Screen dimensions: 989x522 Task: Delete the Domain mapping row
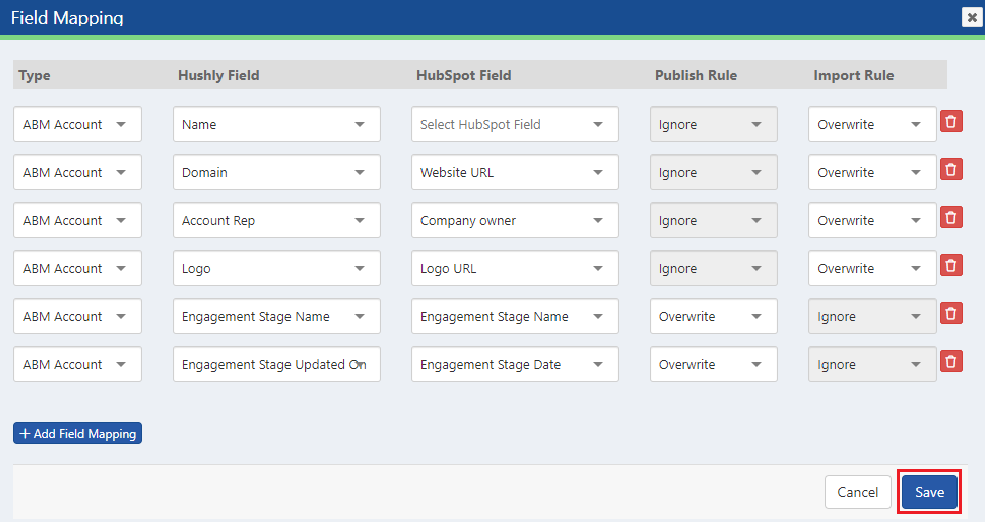[x=951, y=169]
